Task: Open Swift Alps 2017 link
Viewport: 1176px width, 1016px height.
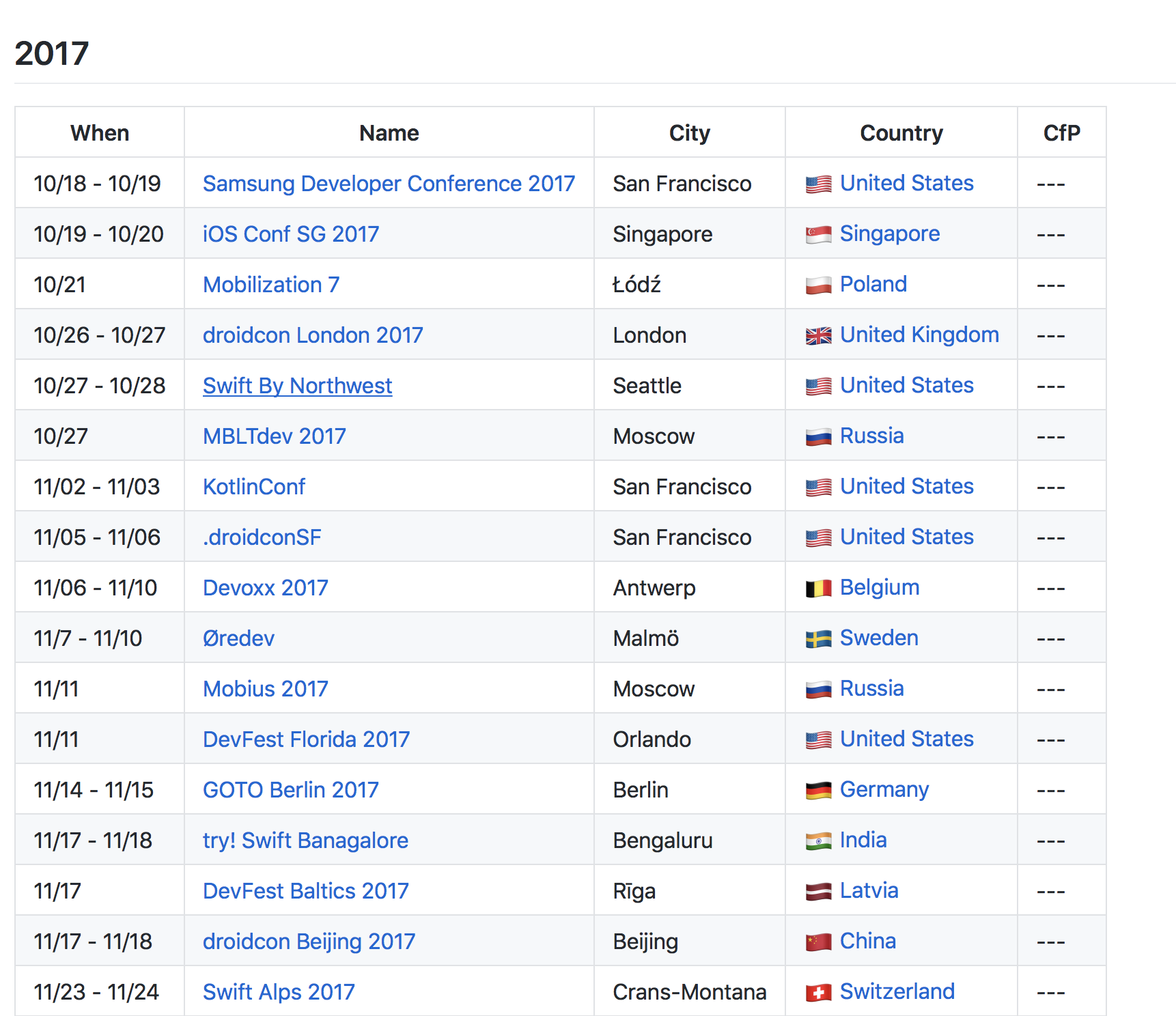Action: pyautogui.click(x=279, y=991)
